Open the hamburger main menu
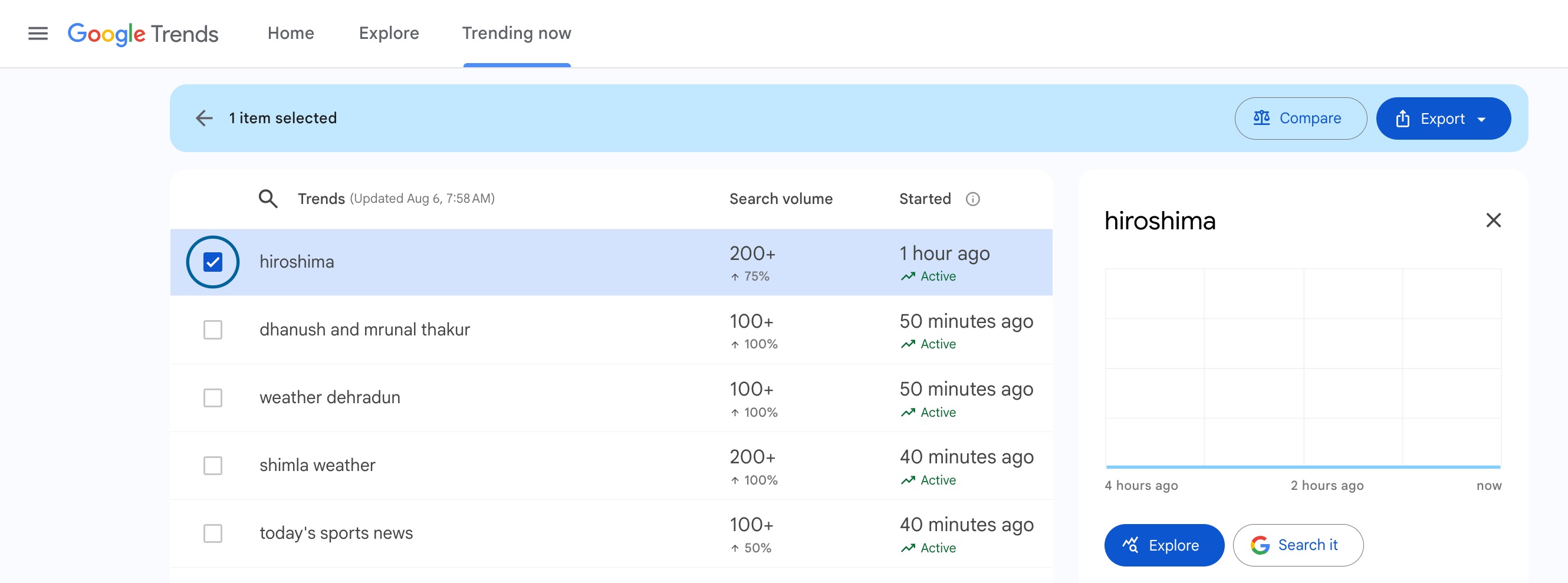The height and width of the screenshot is (583, 1568). point(38,34)
